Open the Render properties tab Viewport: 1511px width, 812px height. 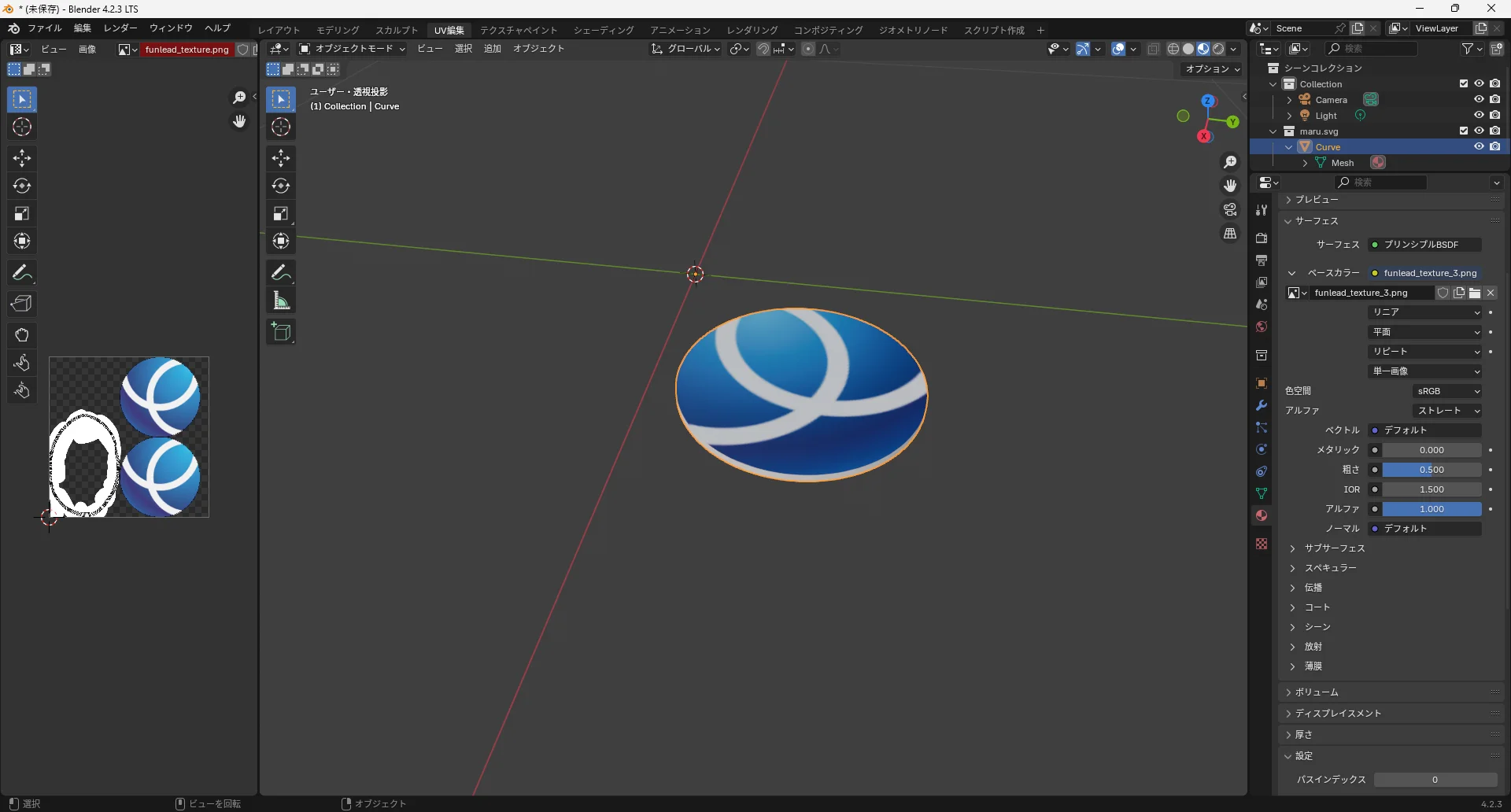click(1262, 238)
